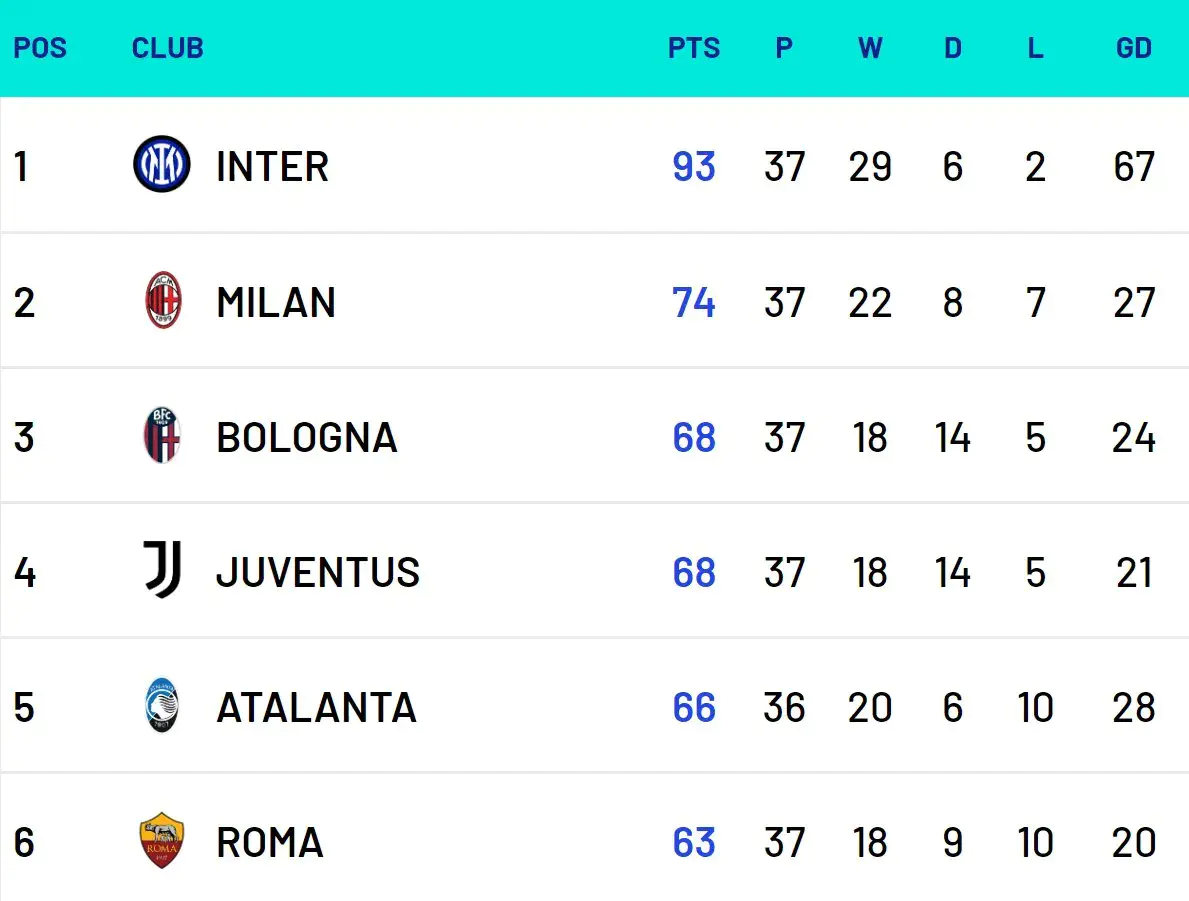Click Atalanta's 36 played matches cell

click(784, 708)
